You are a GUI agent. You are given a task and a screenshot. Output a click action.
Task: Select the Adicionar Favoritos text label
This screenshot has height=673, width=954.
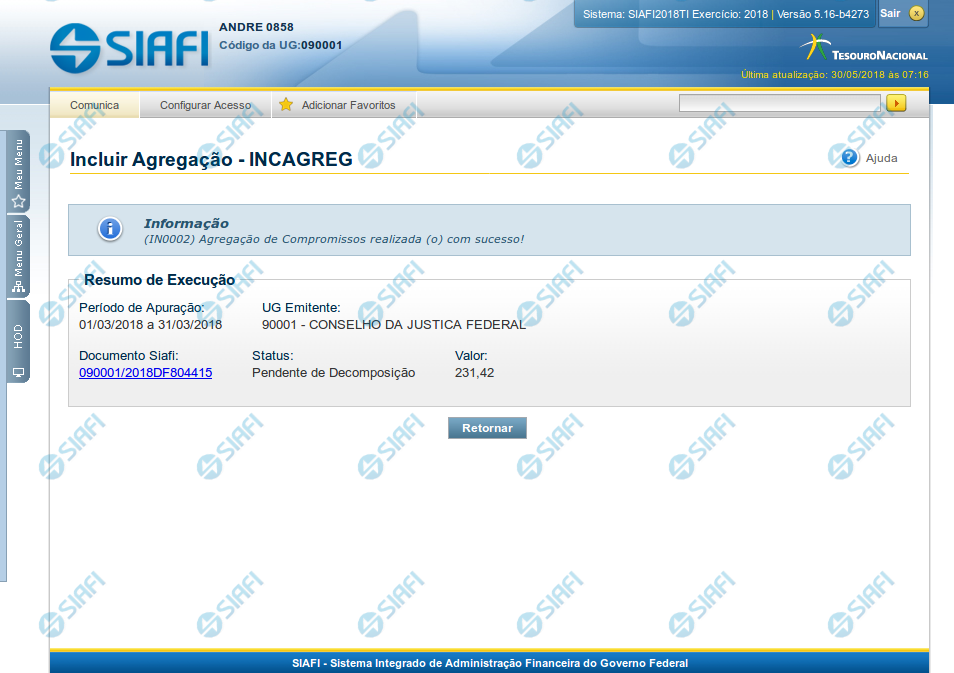point(348,105)
